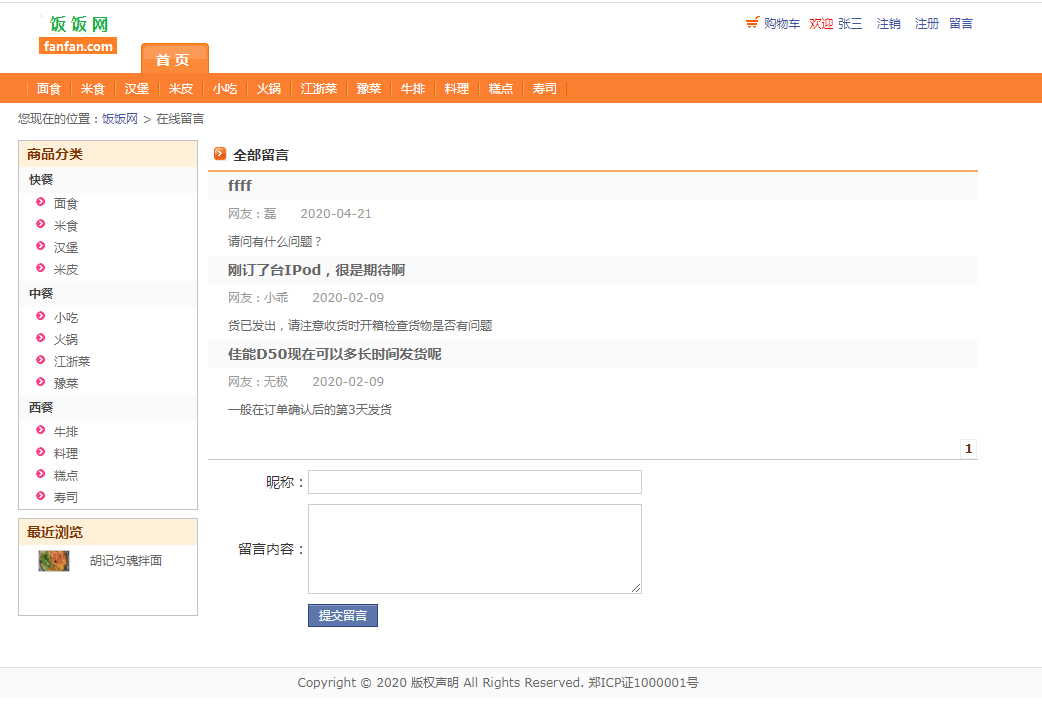
Task: Open 江浙菜 in sidebar category list
Action: (x=72, y=361)
